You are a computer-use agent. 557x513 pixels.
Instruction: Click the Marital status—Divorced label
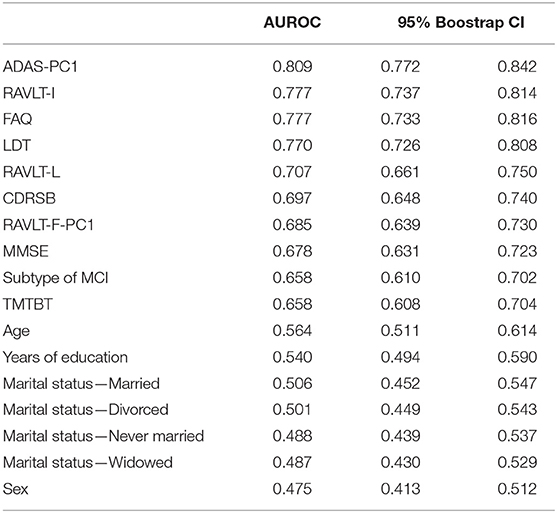coord(86,410)
